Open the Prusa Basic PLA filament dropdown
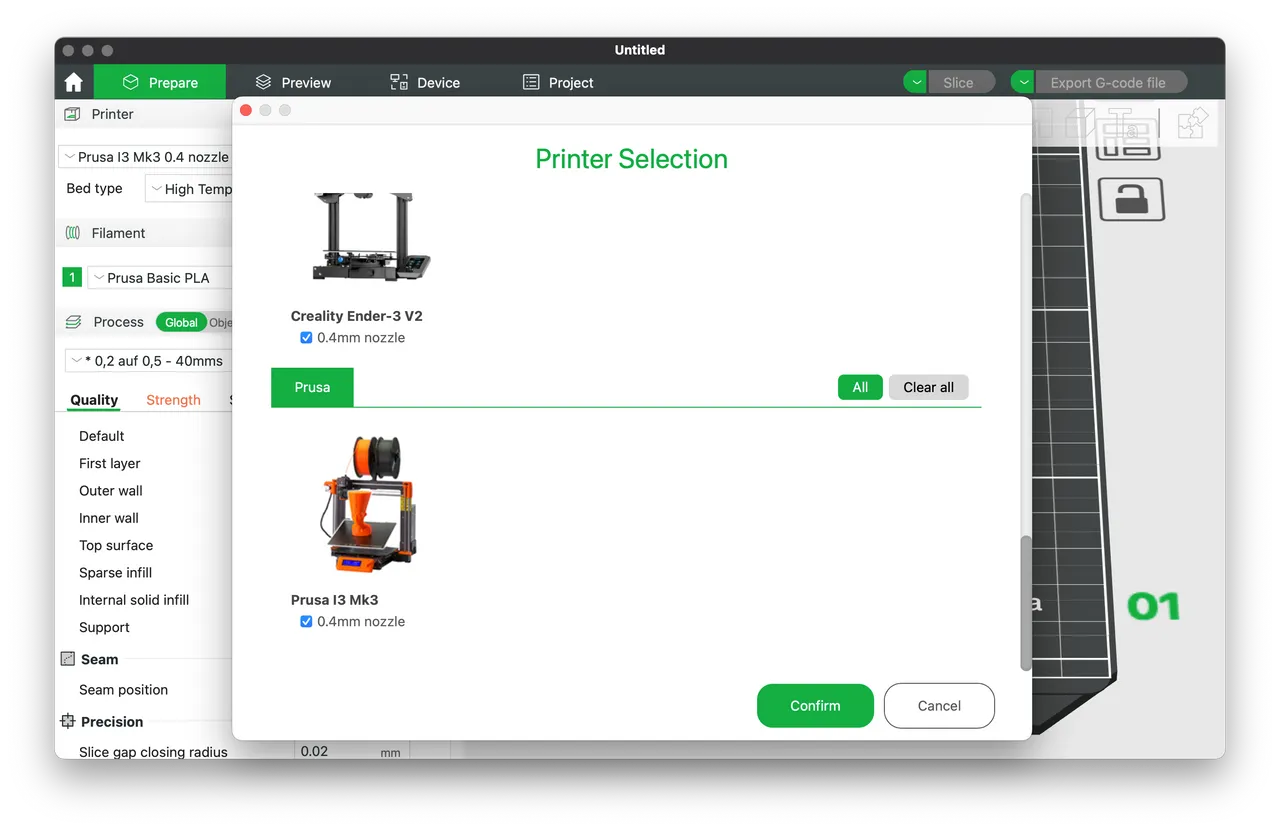Image resolution: width=1280 pixels, height=831 pixels. 160,278
